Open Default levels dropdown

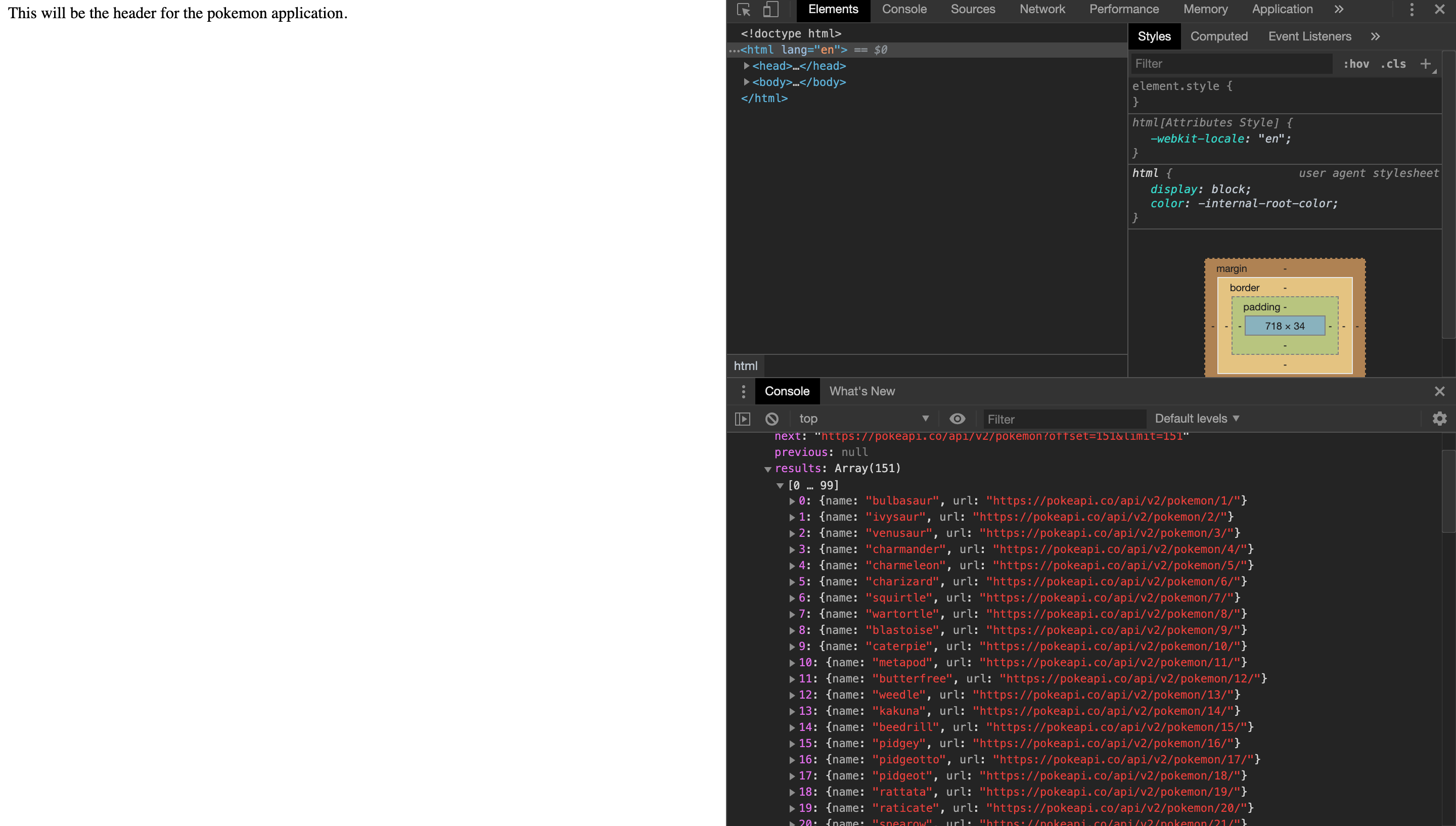(1197, 419)
